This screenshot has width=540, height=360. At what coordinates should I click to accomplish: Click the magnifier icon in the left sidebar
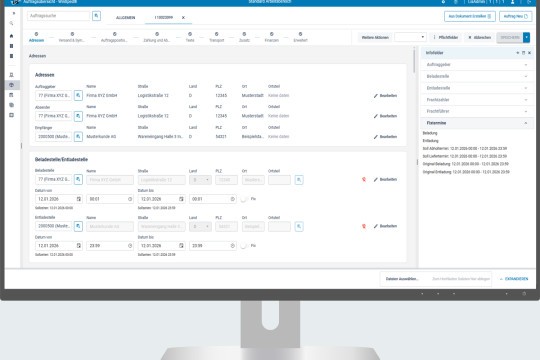pos(11,23)
